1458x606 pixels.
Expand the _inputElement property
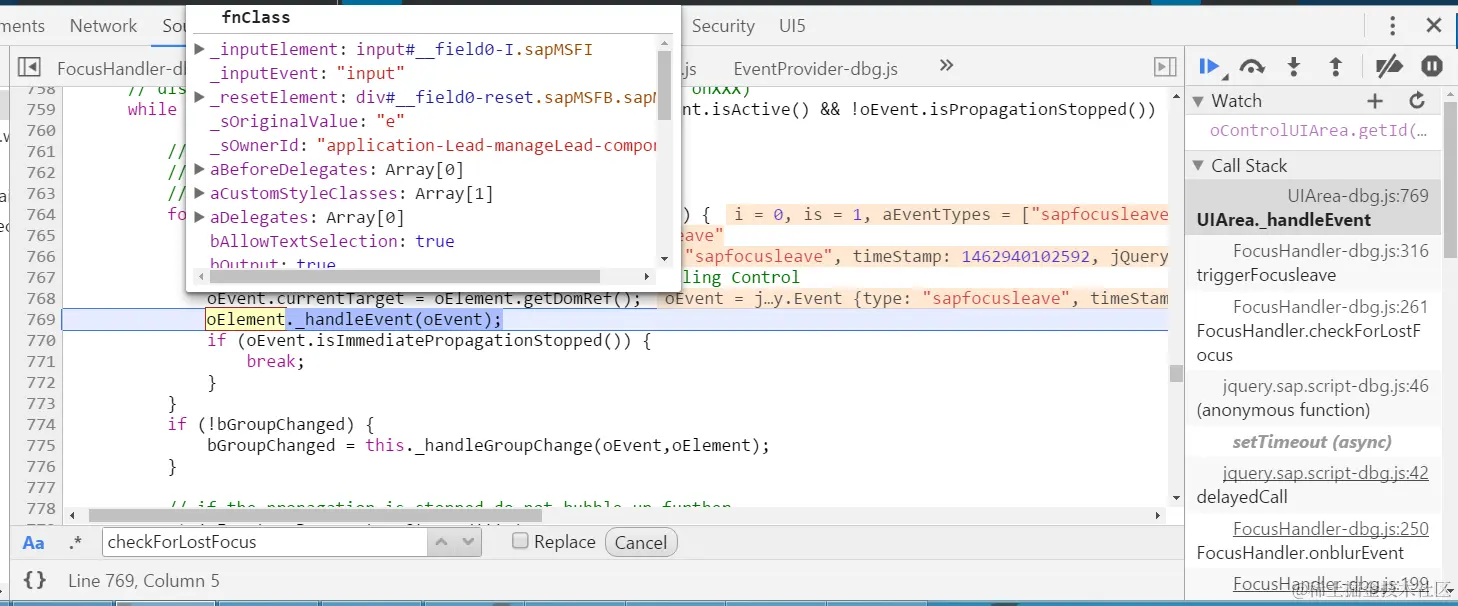click(199, 49)
